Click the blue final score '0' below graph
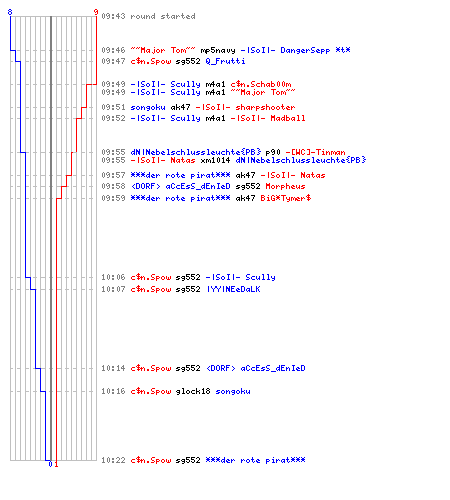Image resolution: width=450 pixels, height=500 pixels. pyautogui.click(x=50, y=464)
